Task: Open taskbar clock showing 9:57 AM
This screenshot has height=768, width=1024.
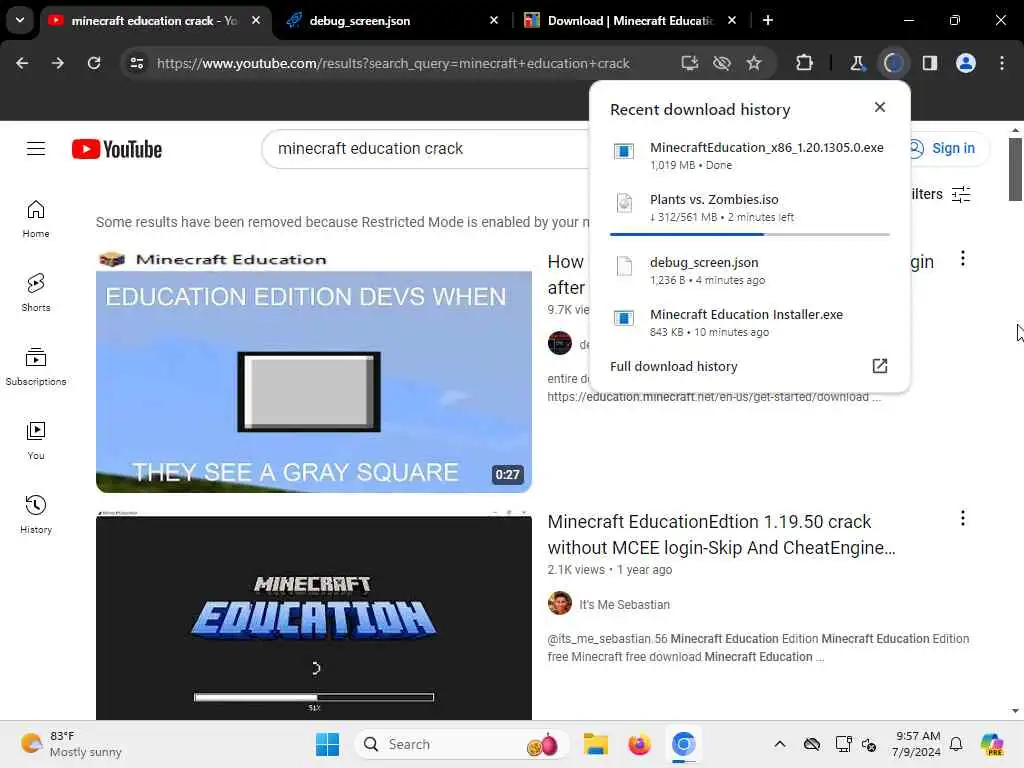Action: point(916,744)
